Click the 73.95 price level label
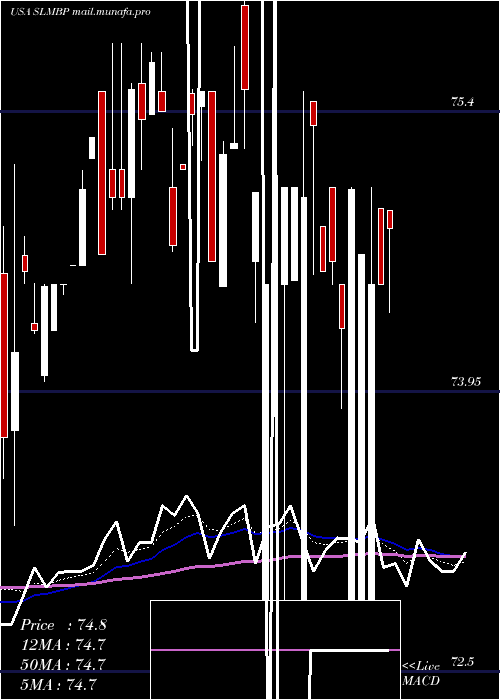500x700 pixels. point(466,382)
